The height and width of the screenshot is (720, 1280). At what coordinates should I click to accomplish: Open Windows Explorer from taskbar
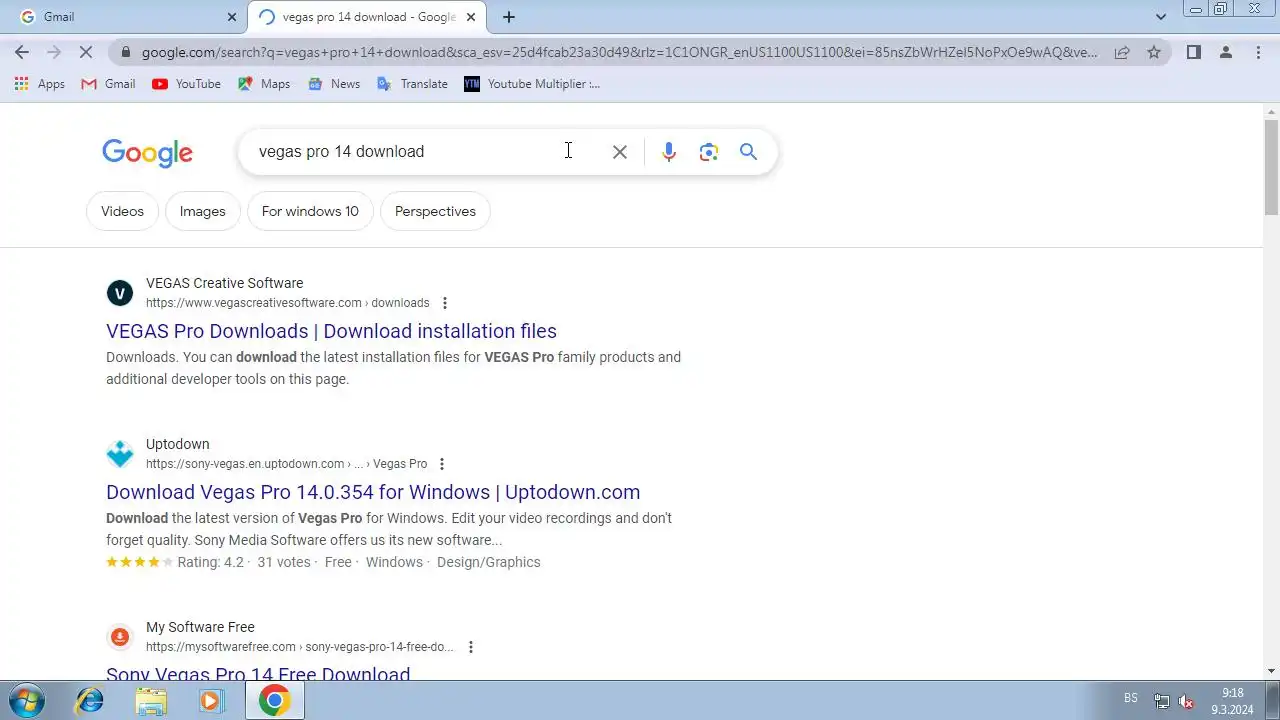(151, 701)
